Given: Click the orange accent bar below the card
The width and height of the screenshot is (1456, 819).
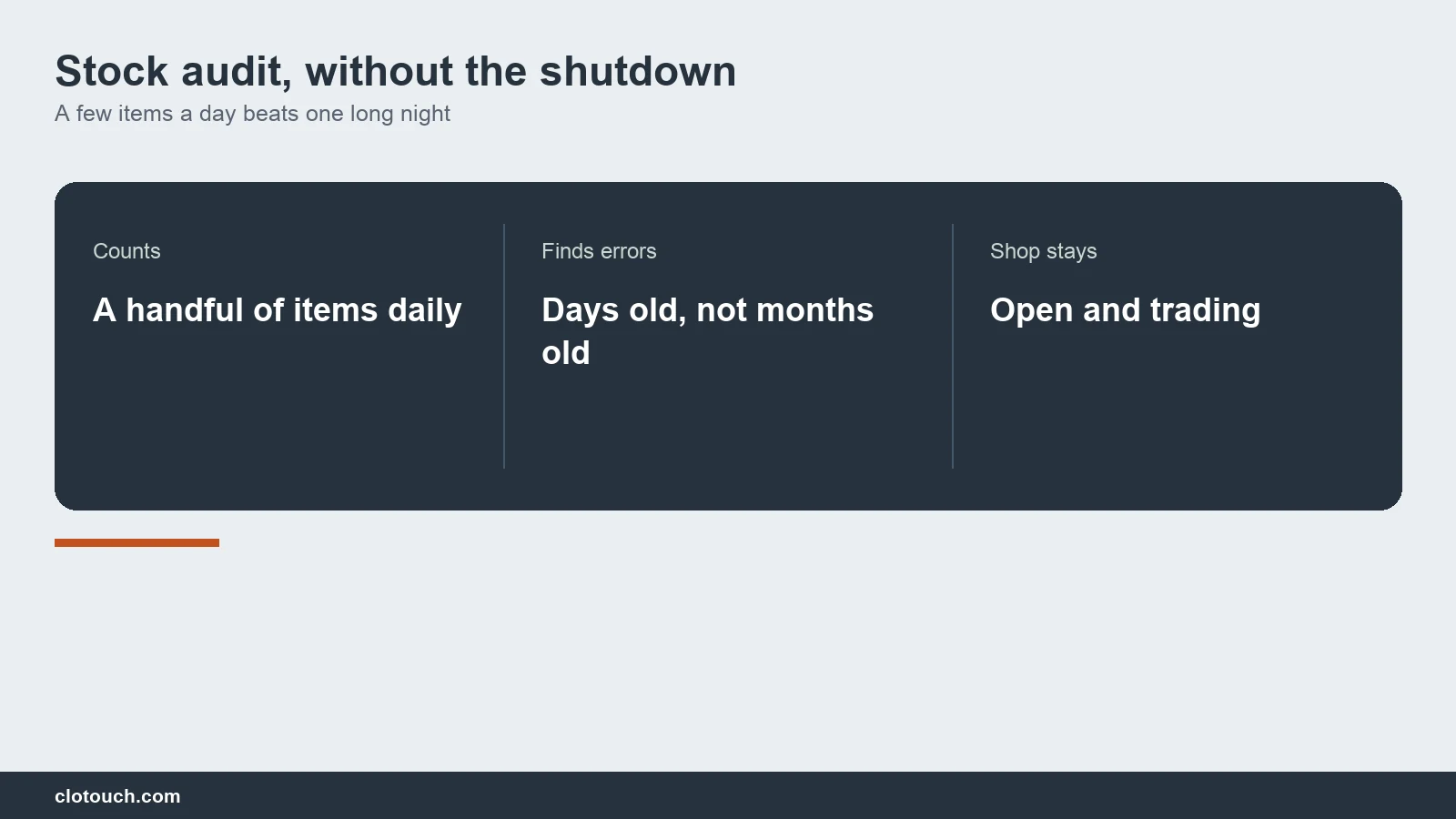Looking at the screenshot, I should click(136, 542).
